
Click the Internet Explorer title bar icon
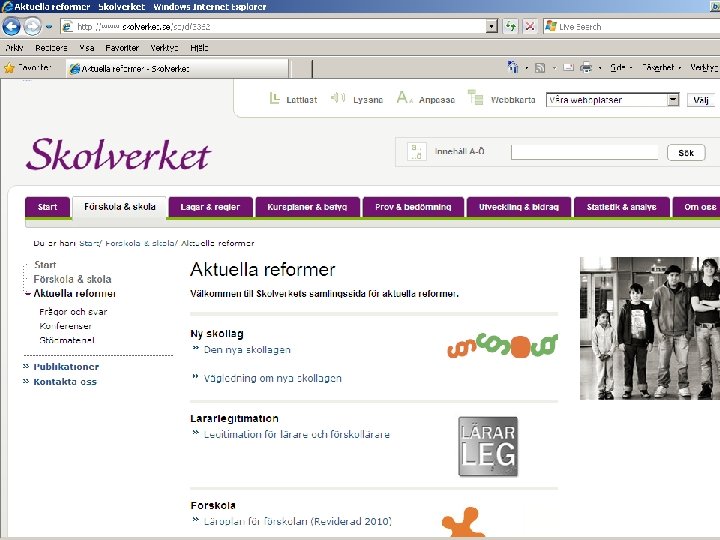point(7,6)
